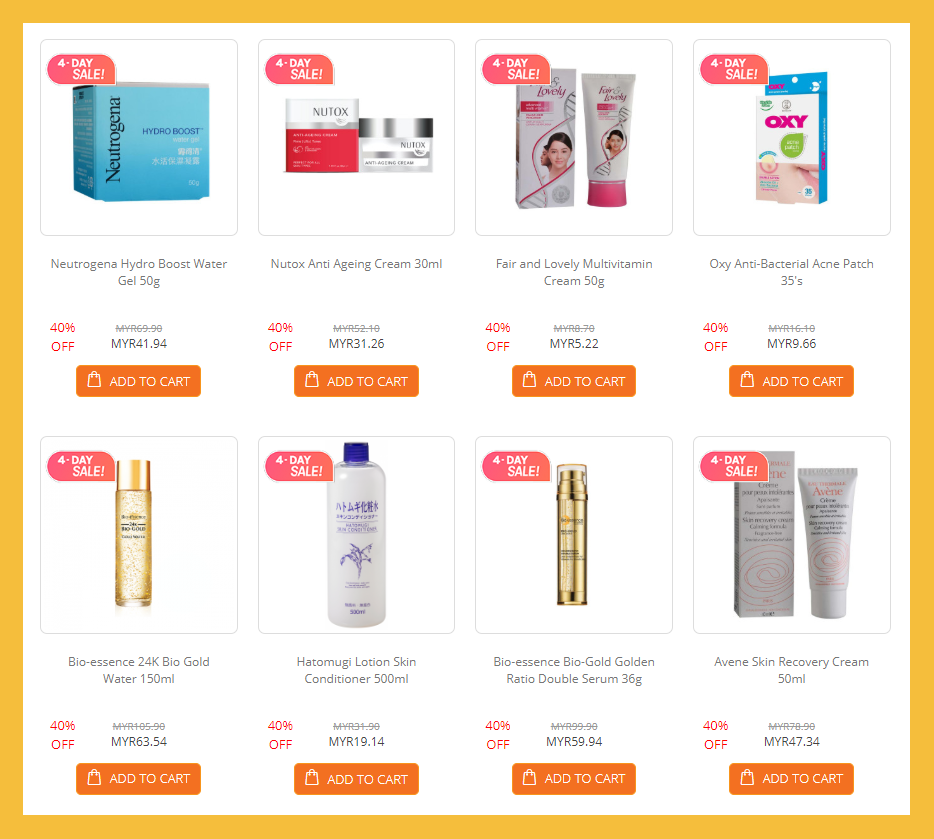The width and height of the screenshot is (934, 839).
Task: Add Bio-essence 24K Bio Gold Water to cart
Action: (x=138, y=778)
